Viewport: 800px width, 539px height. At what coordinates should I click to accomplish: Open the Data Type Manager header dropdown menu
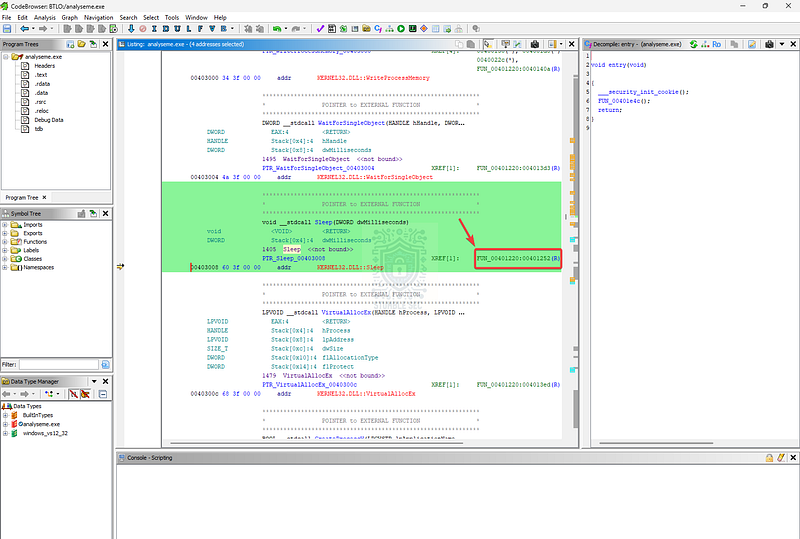click(94, 381)
